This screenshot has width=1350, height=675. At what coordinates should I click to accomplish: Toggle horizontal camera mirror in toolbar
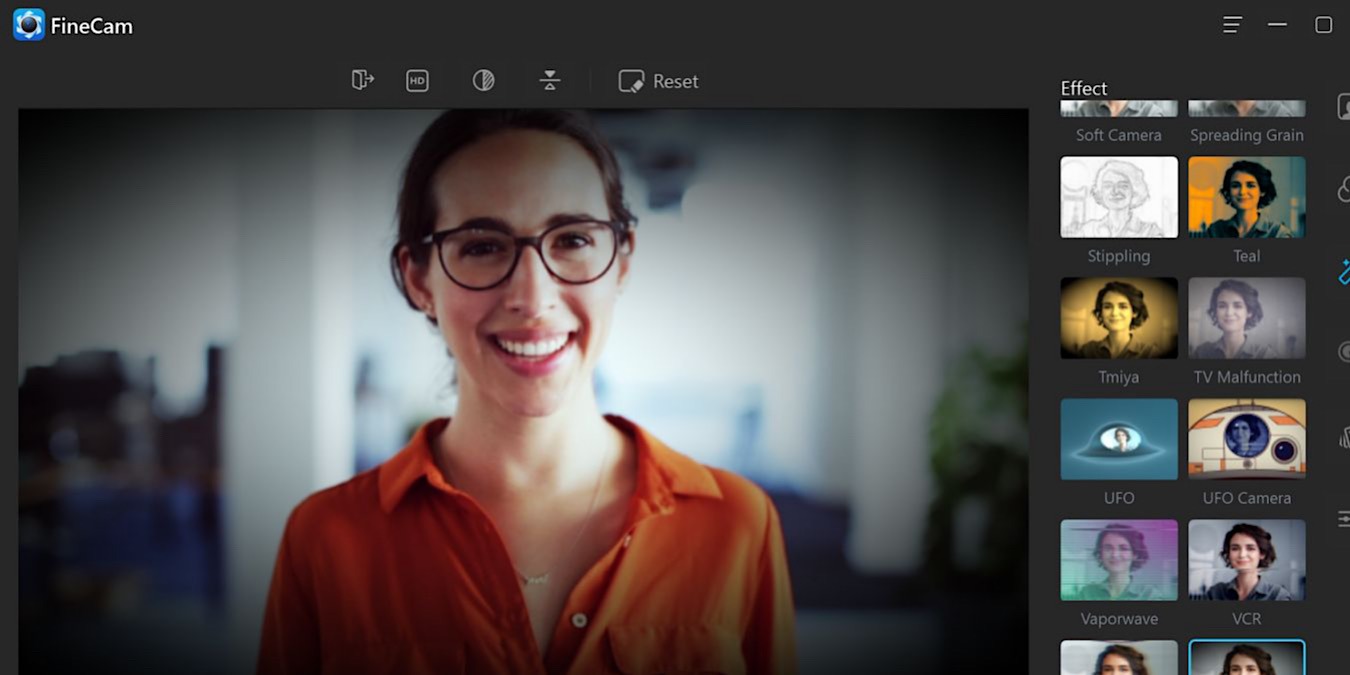362,80
